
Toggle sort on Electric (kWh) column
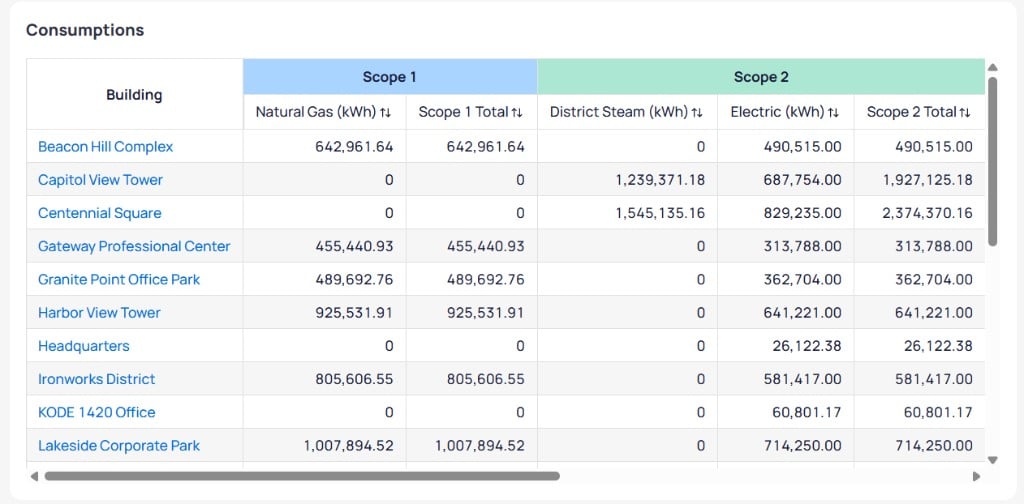tap(833, 112)
